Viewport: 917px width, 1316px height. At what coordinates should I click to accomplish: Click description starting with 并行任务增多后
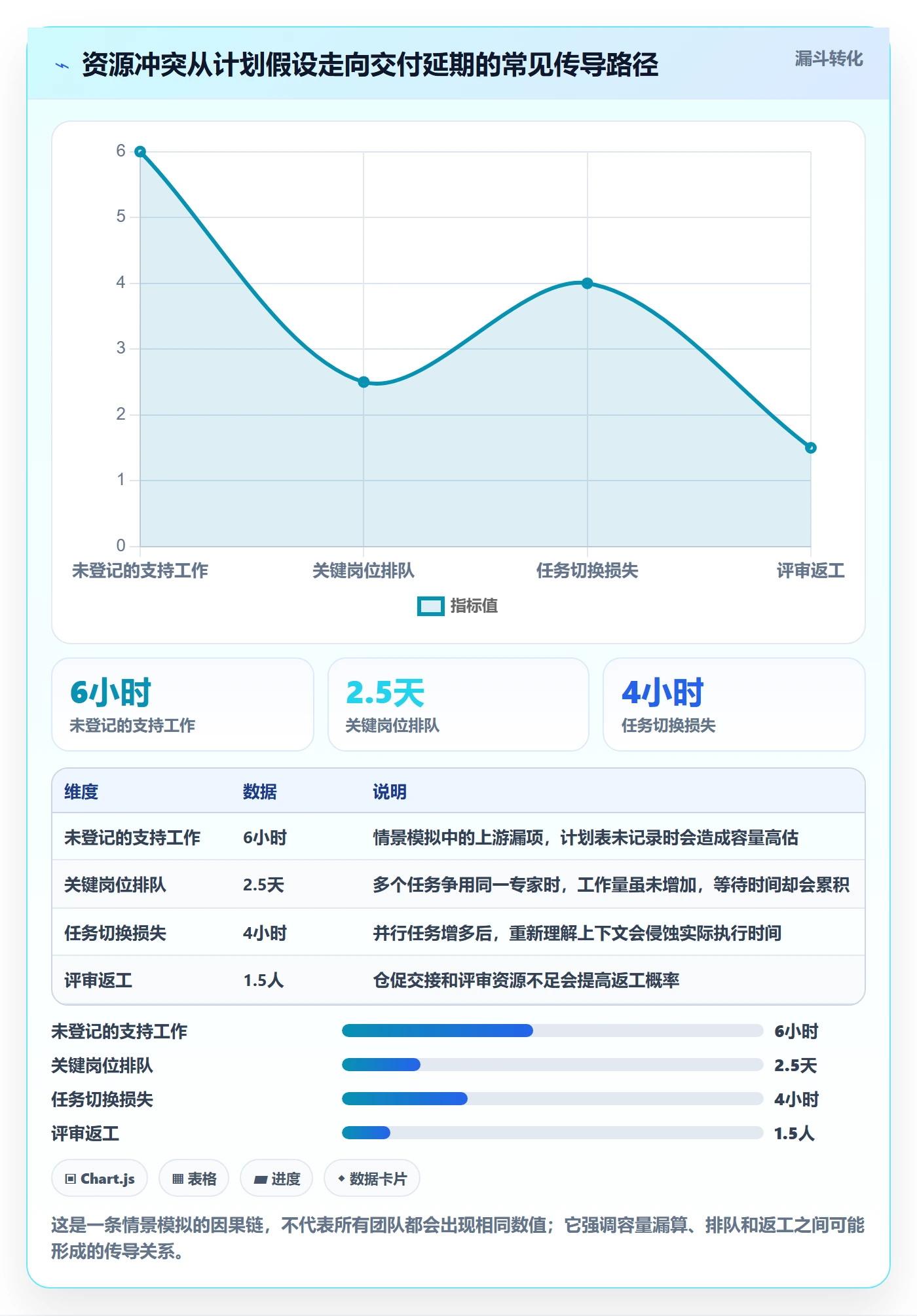pos(577,933)
